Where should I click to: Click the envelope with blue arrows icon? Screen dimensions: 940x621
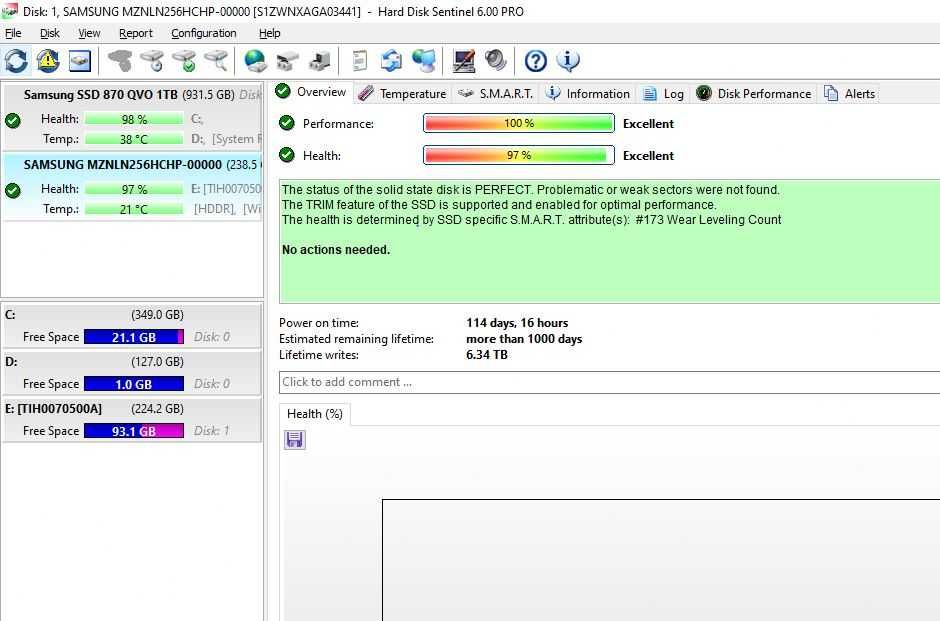tap(391, 61)
